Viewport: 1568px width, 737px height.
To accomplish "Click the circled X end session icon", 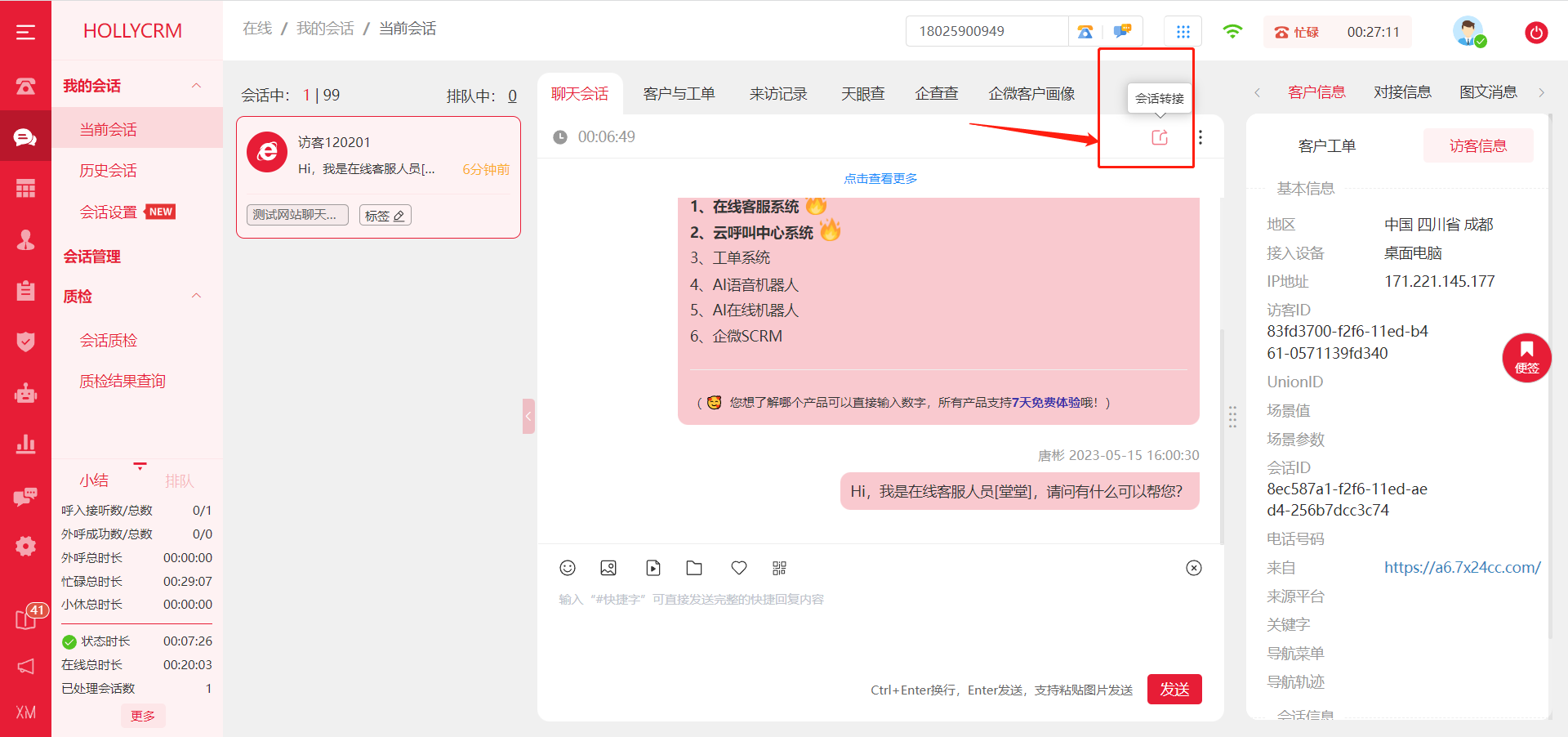I will (x=1194, y=568).
